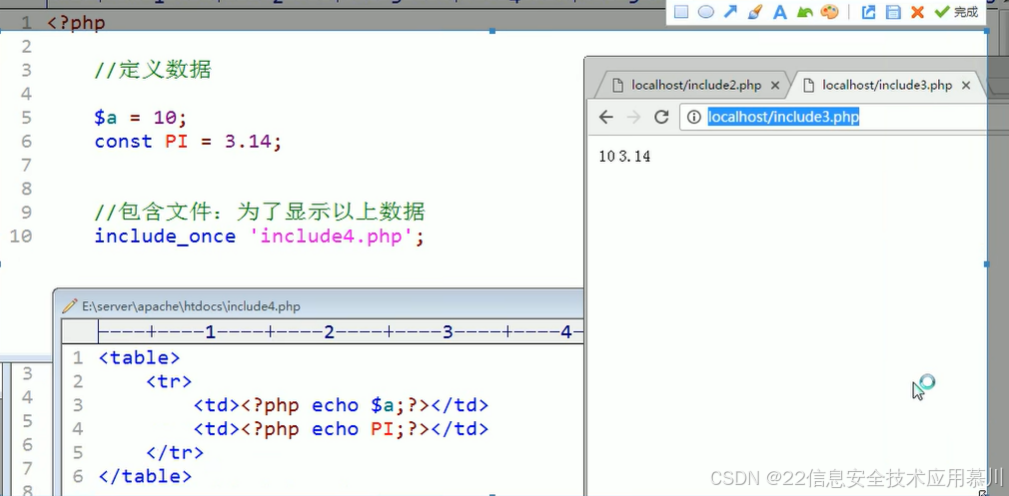Select the brush drawing tool
This screenshot has height=496, width=1009.
pyautogui.click(x=755, y=12)
